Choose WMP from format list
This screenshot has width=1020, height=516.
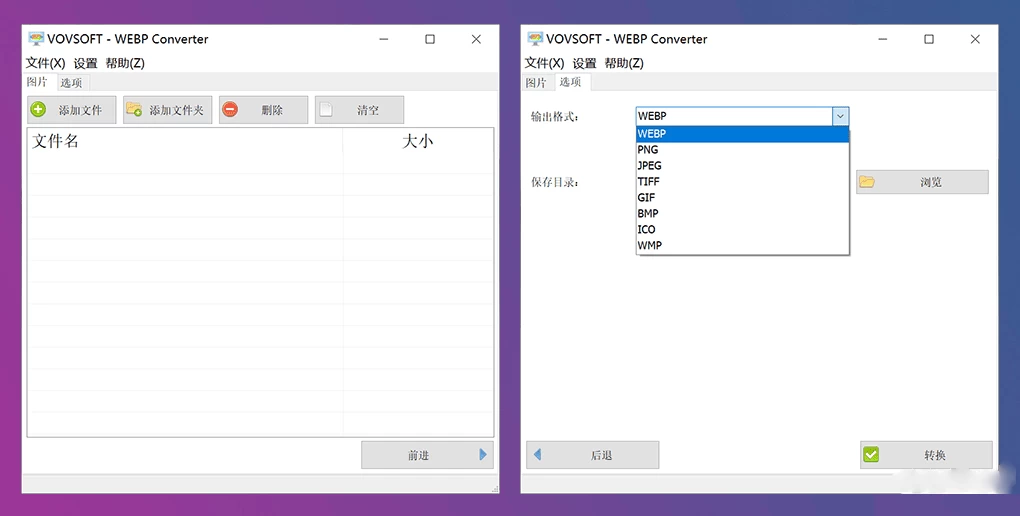click(742, 245)
